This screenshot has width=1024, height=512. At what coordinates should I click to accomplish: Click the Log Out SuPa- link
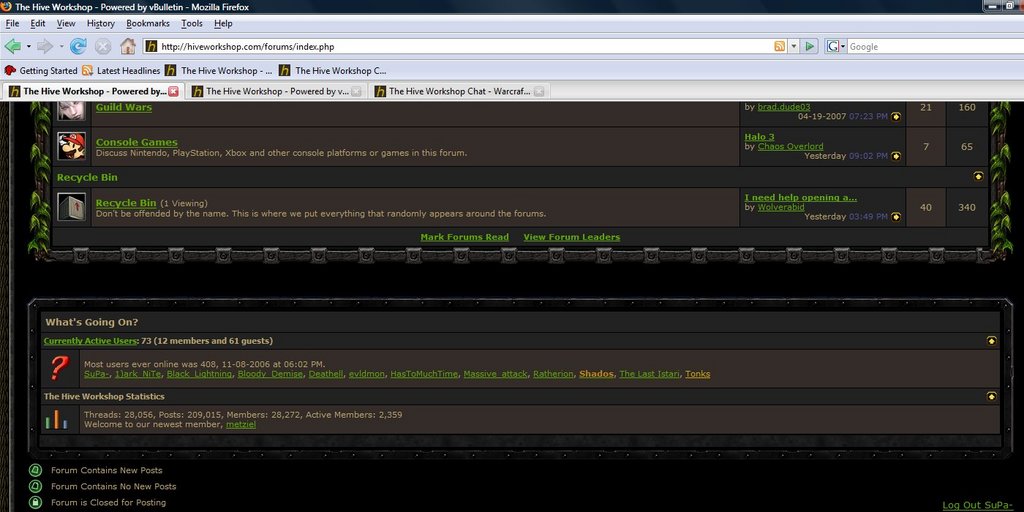point(980,505)
